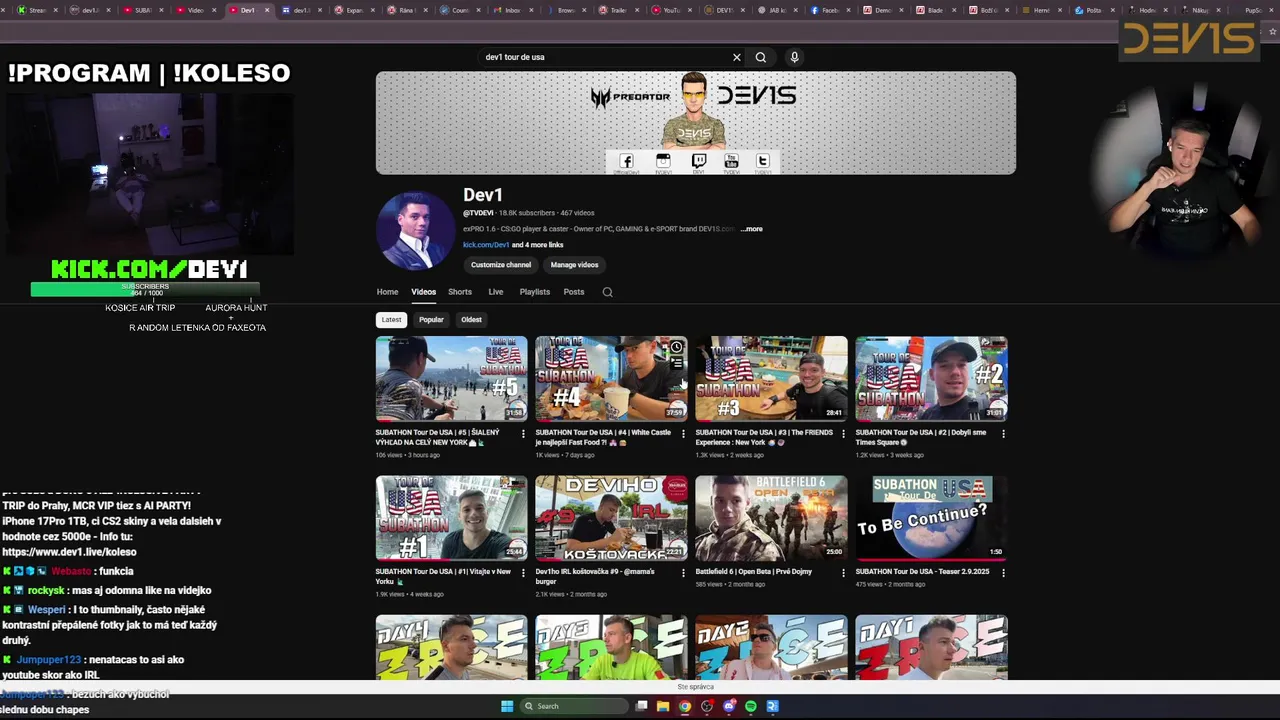The width and height of the screenshot is (1280, 720).
Task: Open the Tour De USA #1 thumbnail
Action: coord(451,518)
